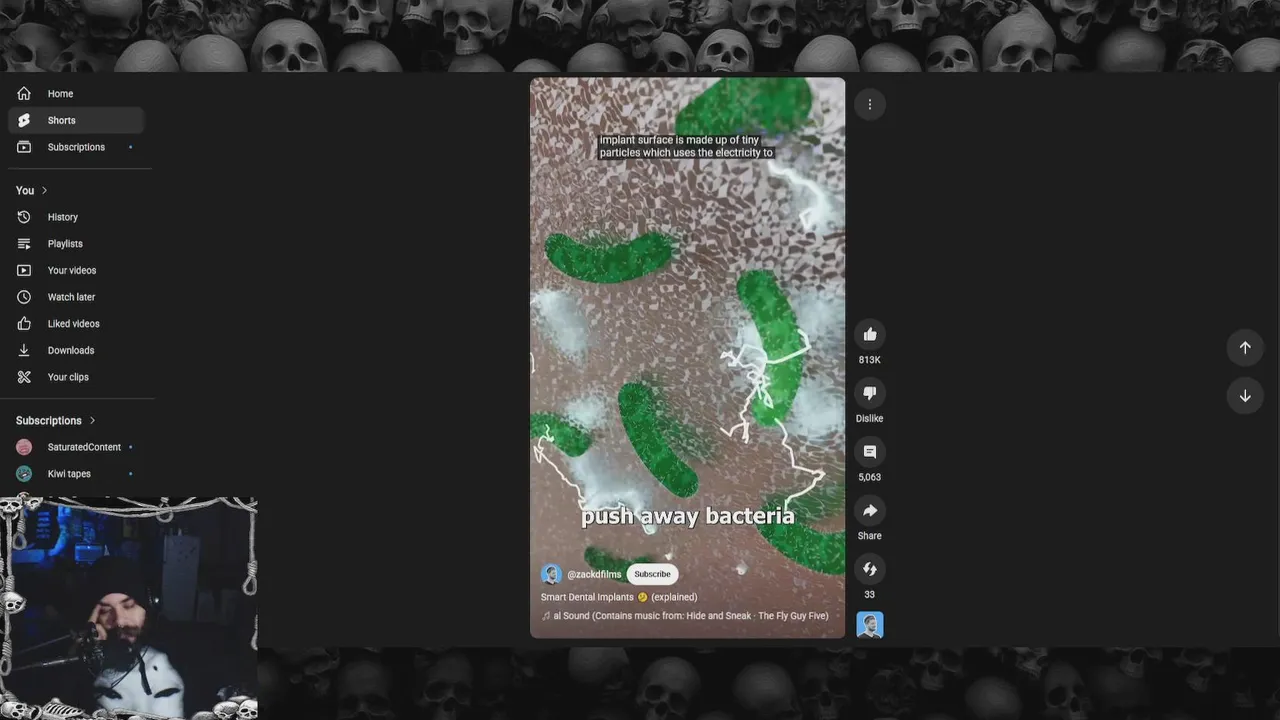Click the SaturatedContent channel avatar

24,447
